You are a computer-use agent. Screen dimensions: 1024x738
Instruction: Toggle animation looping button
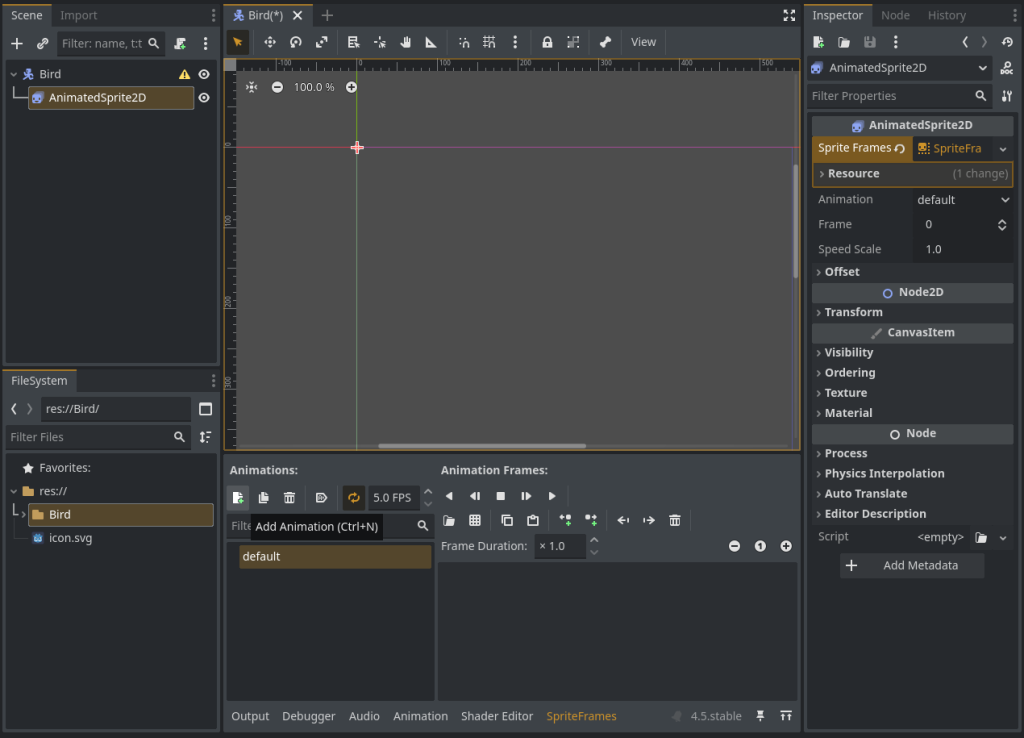click(353, 497)
